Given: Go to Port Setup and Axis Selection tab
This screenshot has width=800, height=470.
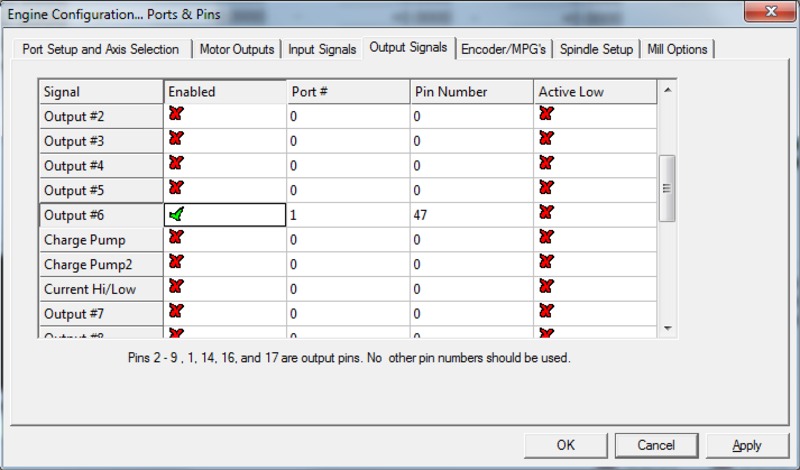Looking at the screenshot, I should tap(101, 49).
